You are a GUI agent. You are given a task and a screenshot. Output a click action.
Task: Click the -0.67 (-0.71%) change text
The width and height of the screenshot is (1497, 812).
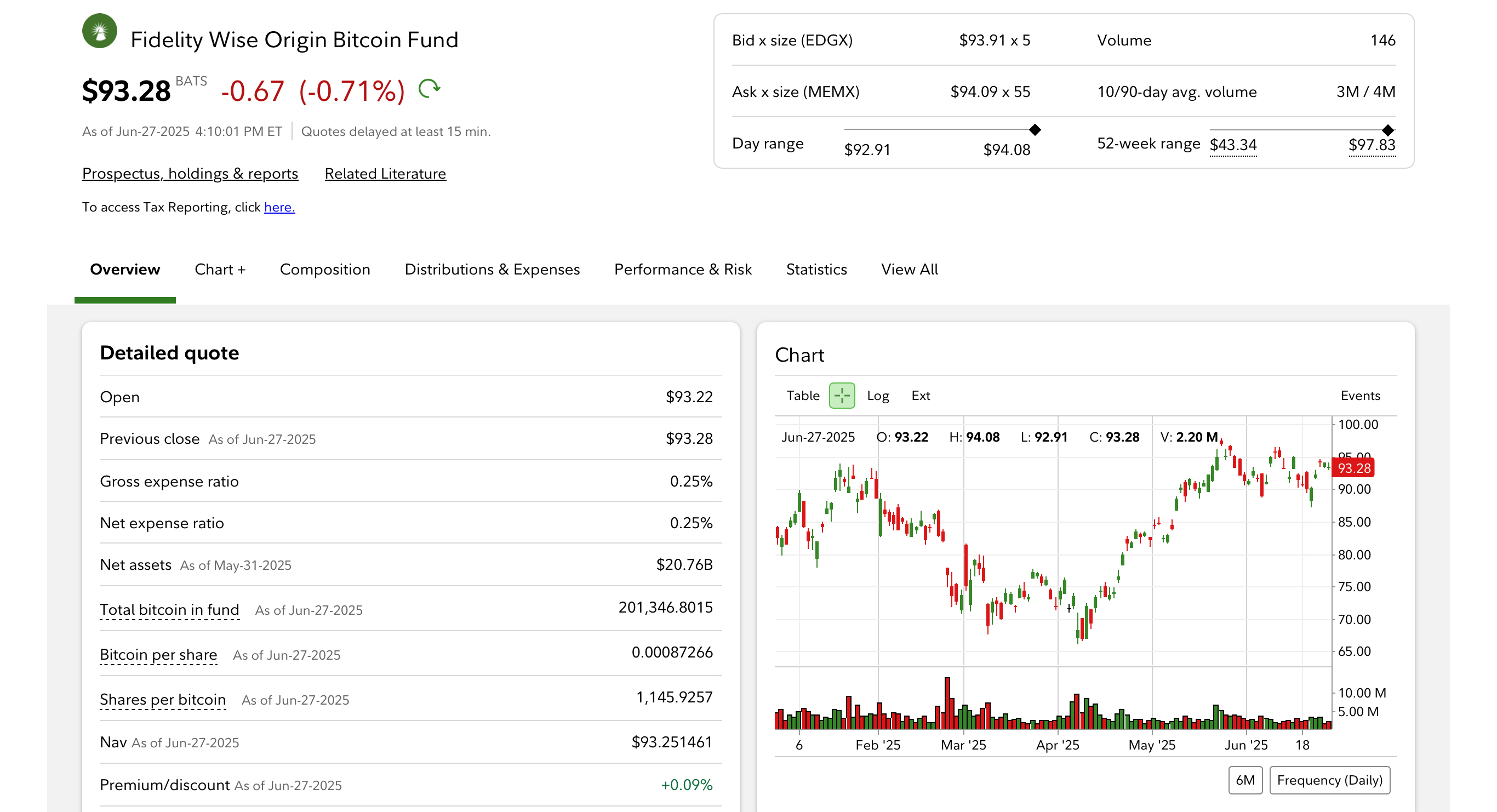click(x=313, y=92)
